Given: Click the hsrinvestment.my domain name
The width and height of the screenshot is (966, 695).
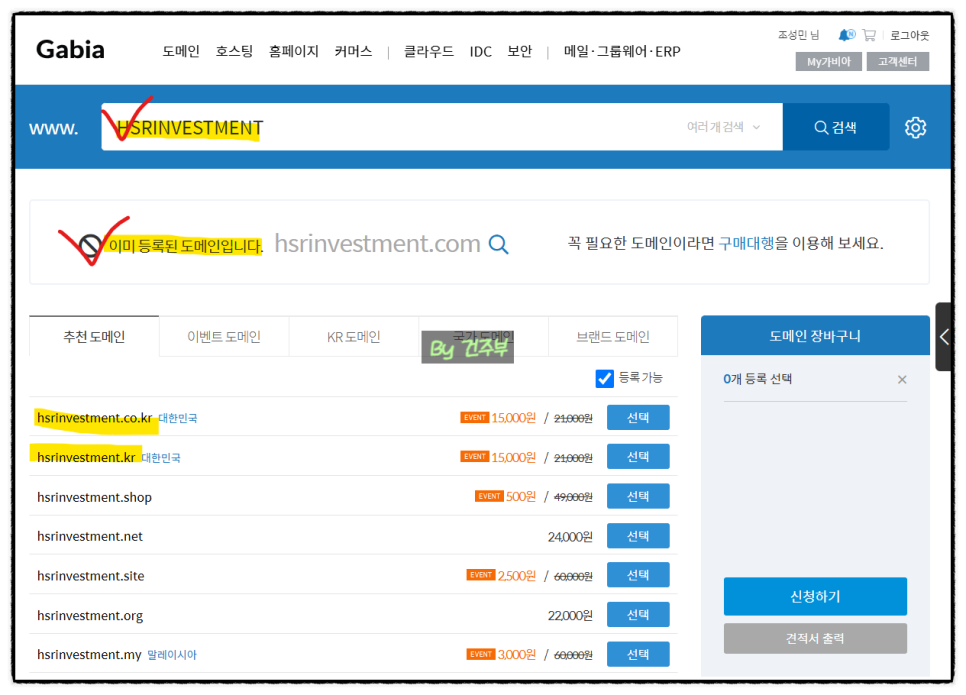Looking at the screenshot, I should pos(89,655).
